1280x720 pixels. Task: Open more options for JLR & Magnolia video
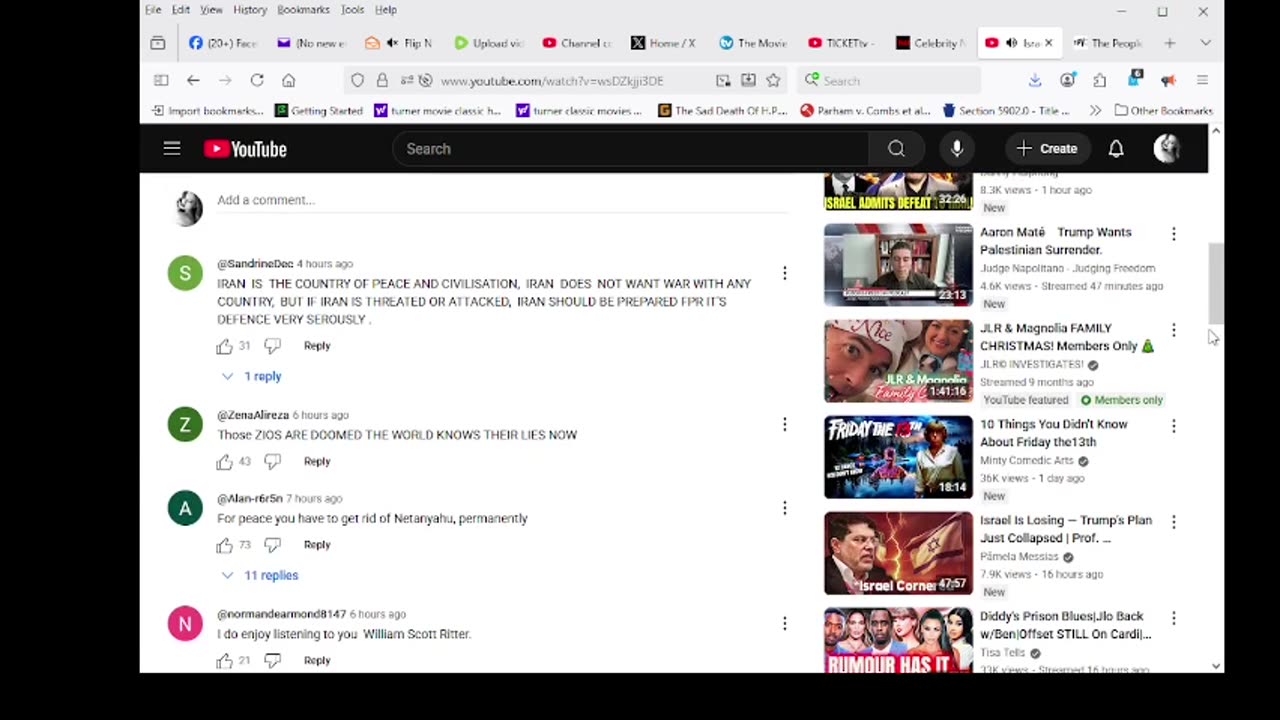[1174, 330]
